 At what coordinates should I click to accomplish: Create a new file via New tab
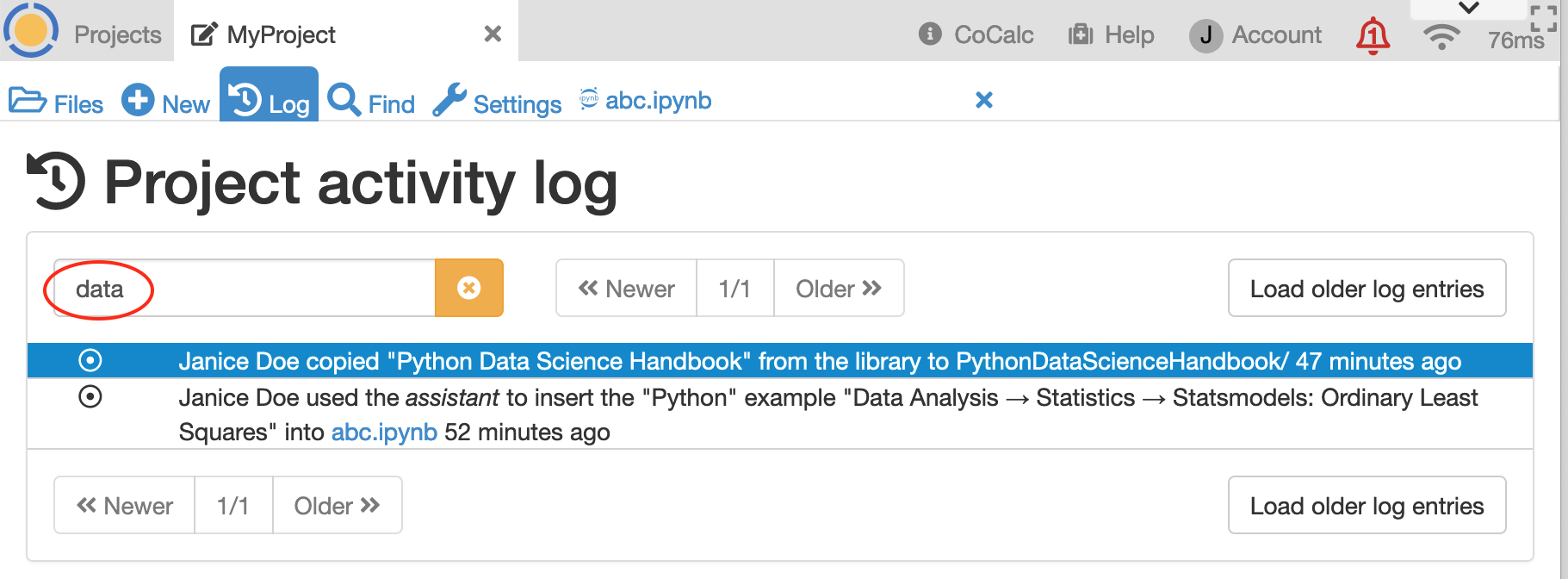click(165, 103)
